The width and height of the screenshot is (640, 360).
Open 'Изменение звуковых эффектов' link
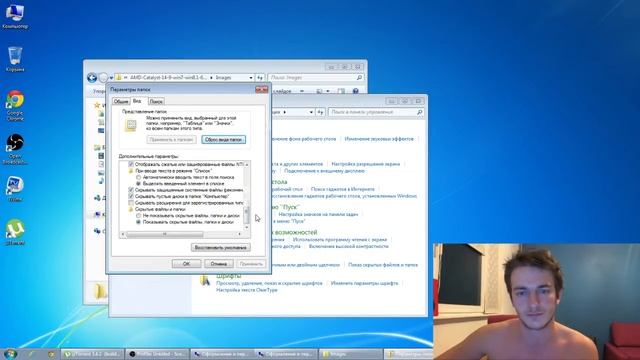(x=379, y=139)
